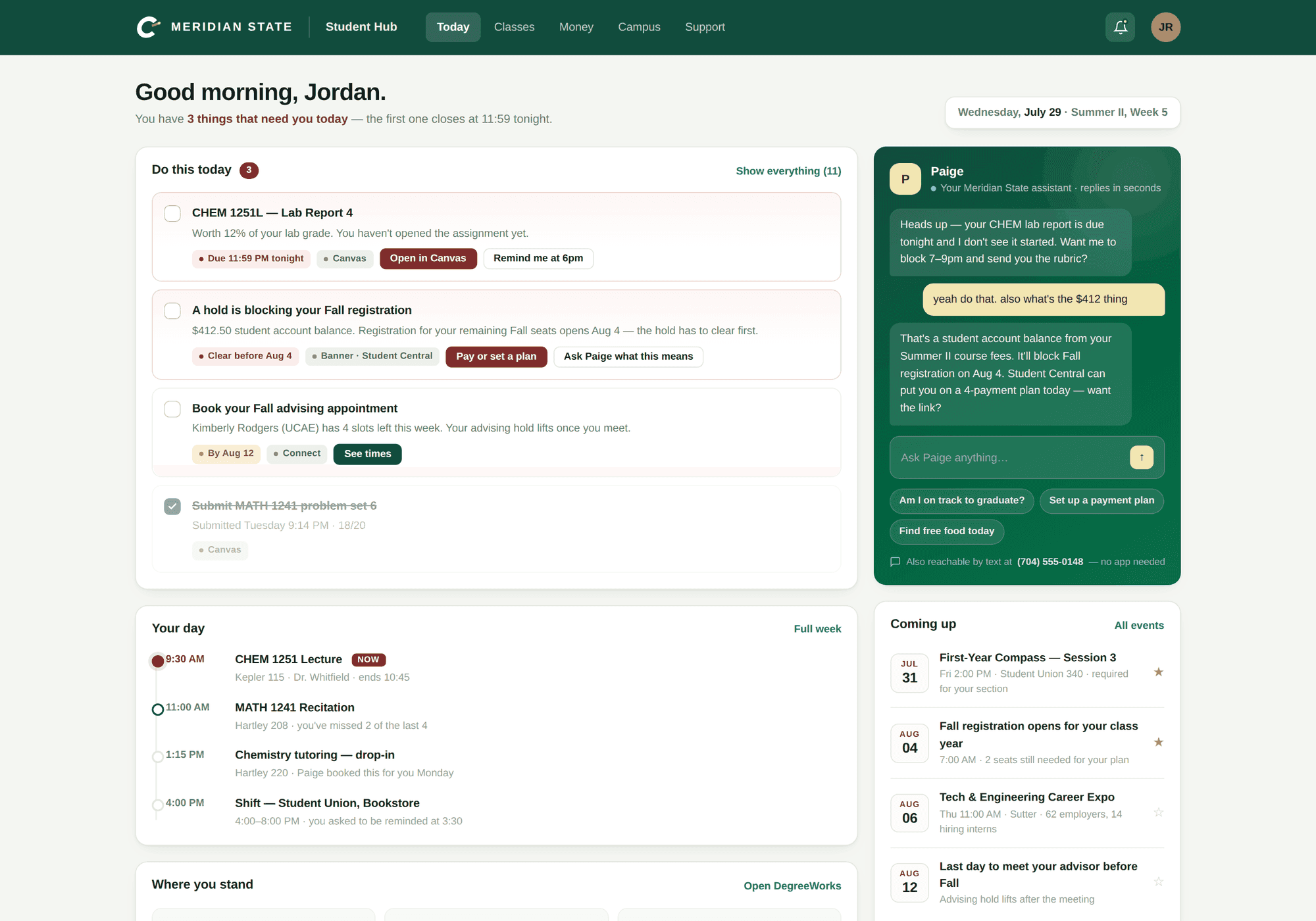Click the Connect tag
Screen dimensions: 1316x921
pos(297,454)
